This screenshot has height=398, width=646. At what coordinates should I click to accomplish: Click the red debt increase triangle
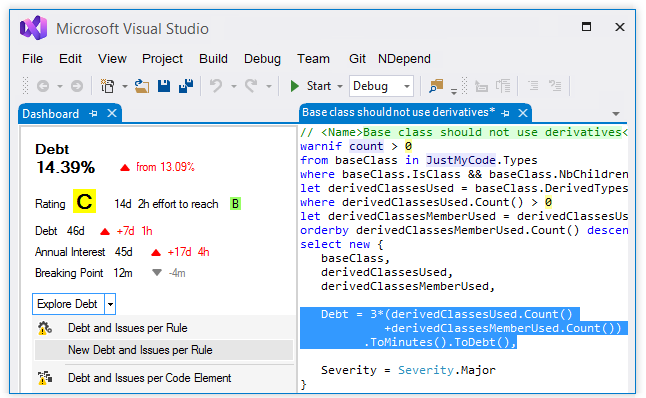click(x=125, y=167)
